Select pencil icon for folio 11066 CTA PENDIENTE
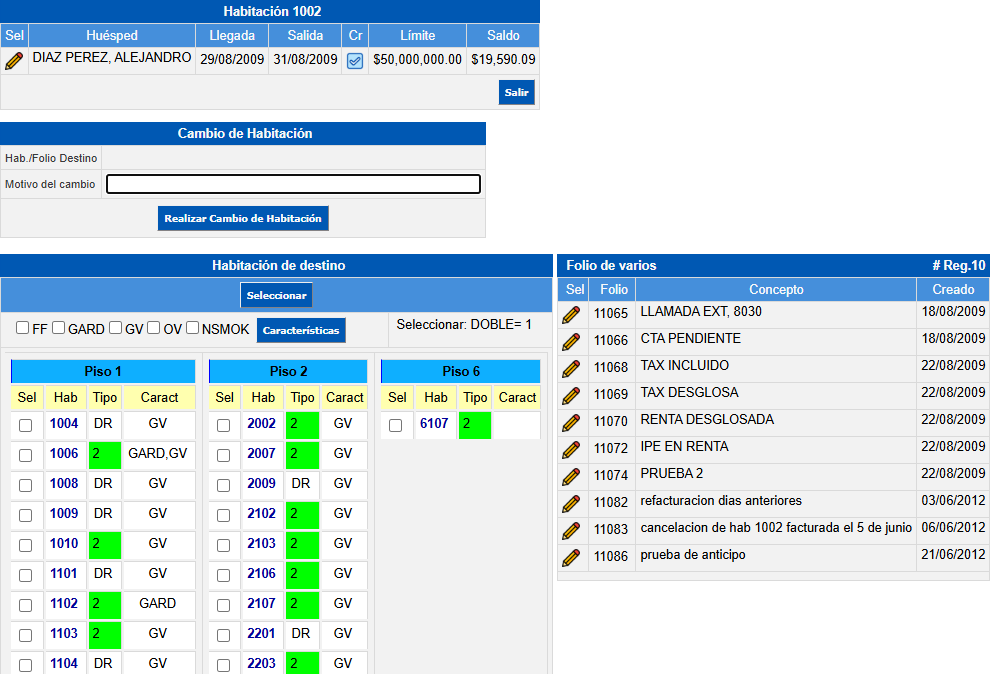Image resolution: width=992 pixels, height=674 pixels. 571,342
